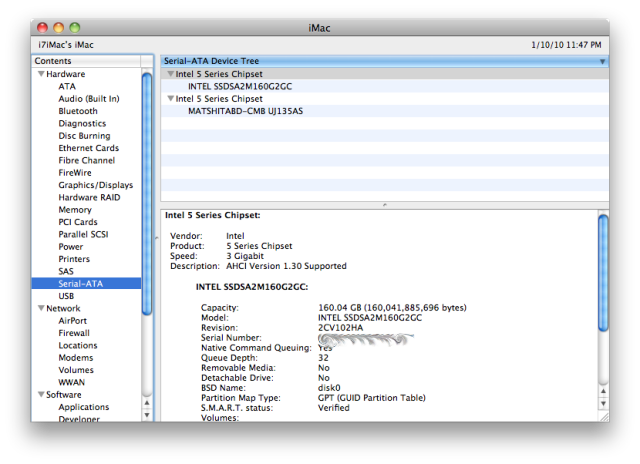
Task: Open the Bluetooth hardware section
Action: (x=78, y=111)
